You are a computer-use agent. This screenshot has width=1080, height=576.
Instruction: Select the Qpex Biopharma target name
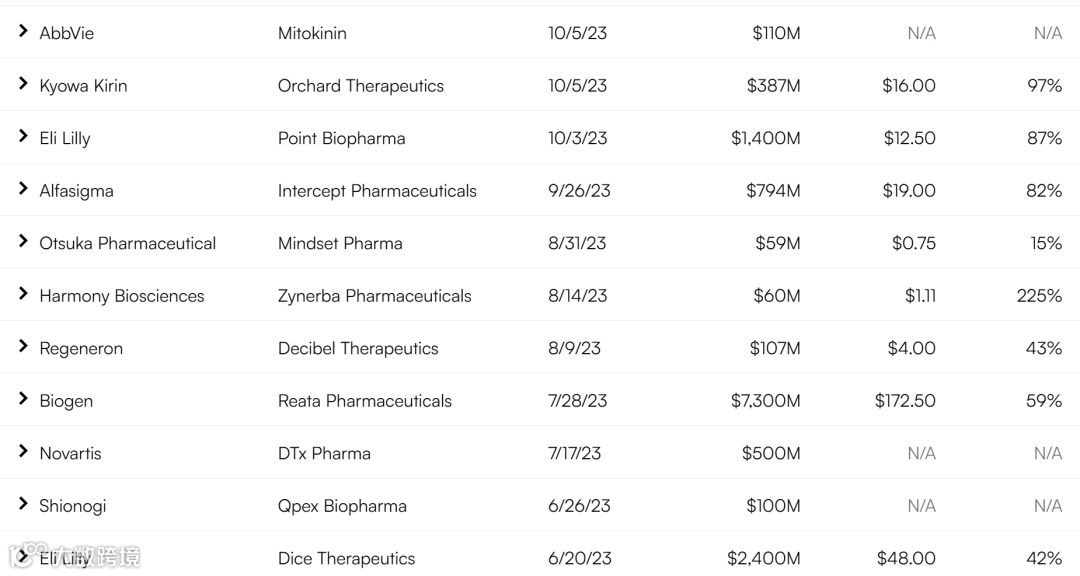342,506
